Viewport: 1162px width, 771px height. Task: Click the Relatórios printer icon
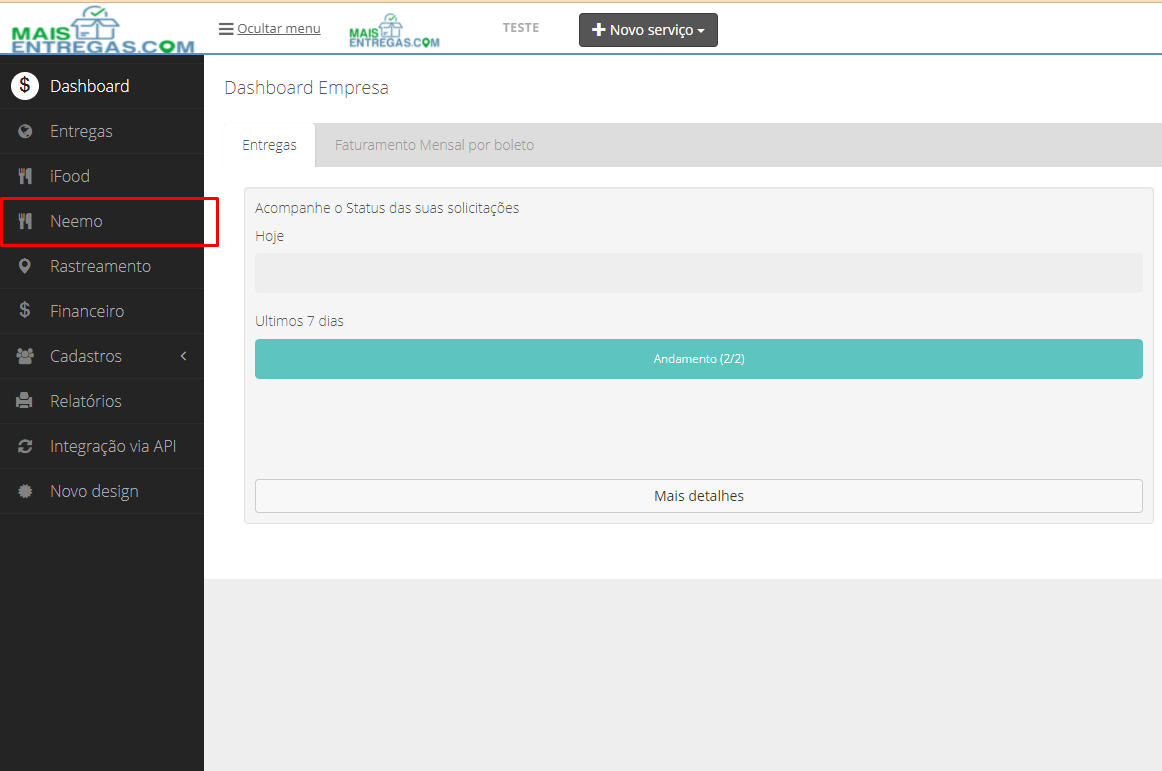(x=24, y=401)
